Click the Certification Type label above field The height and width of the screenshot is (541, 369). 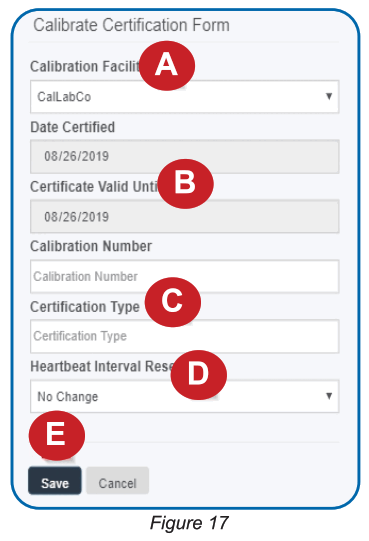pyautogui.click(x=85, y=307)
